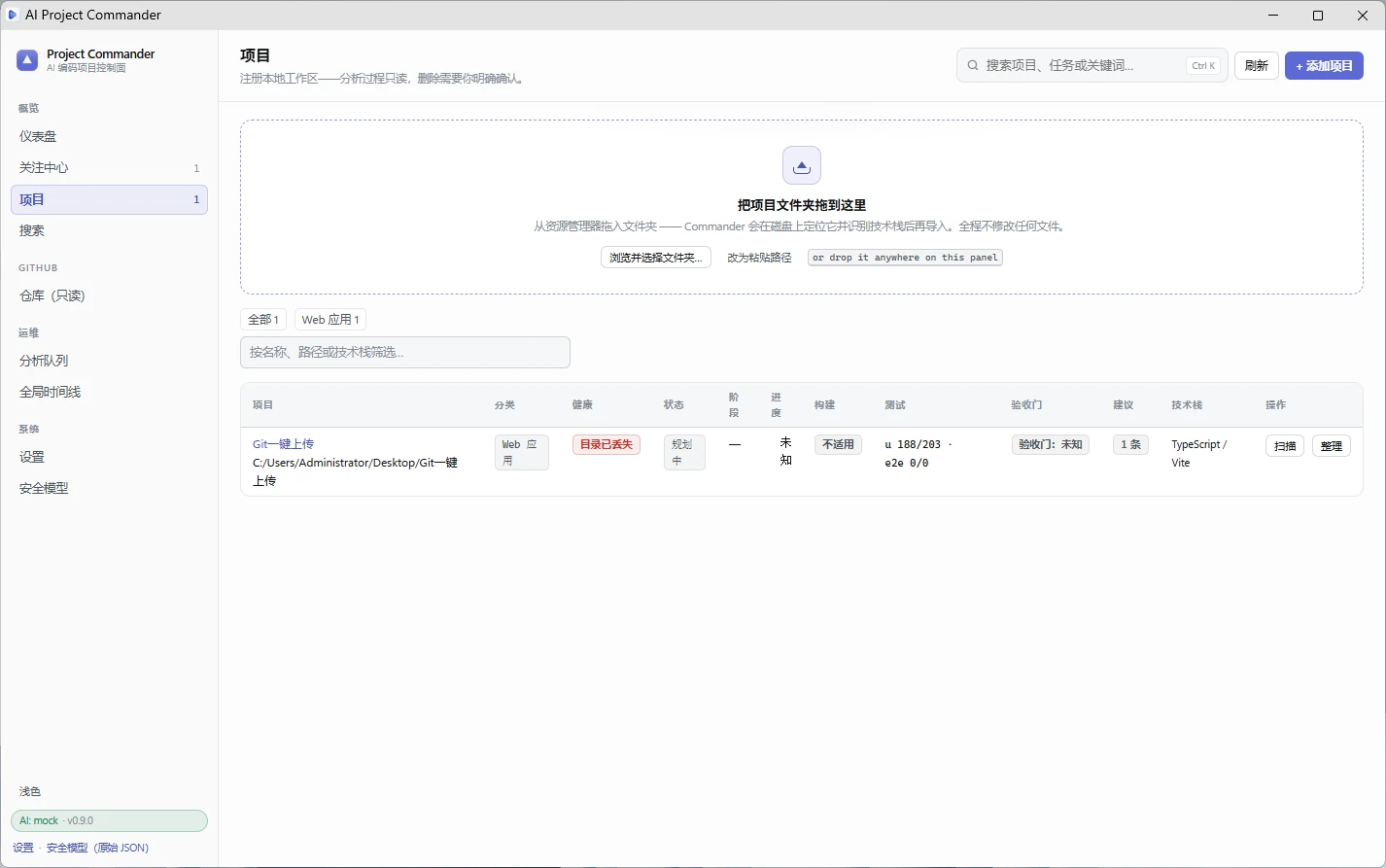1386x868 pixels.
Task: Click the Web 应用 category badge in row
Action: pos(522,452)
